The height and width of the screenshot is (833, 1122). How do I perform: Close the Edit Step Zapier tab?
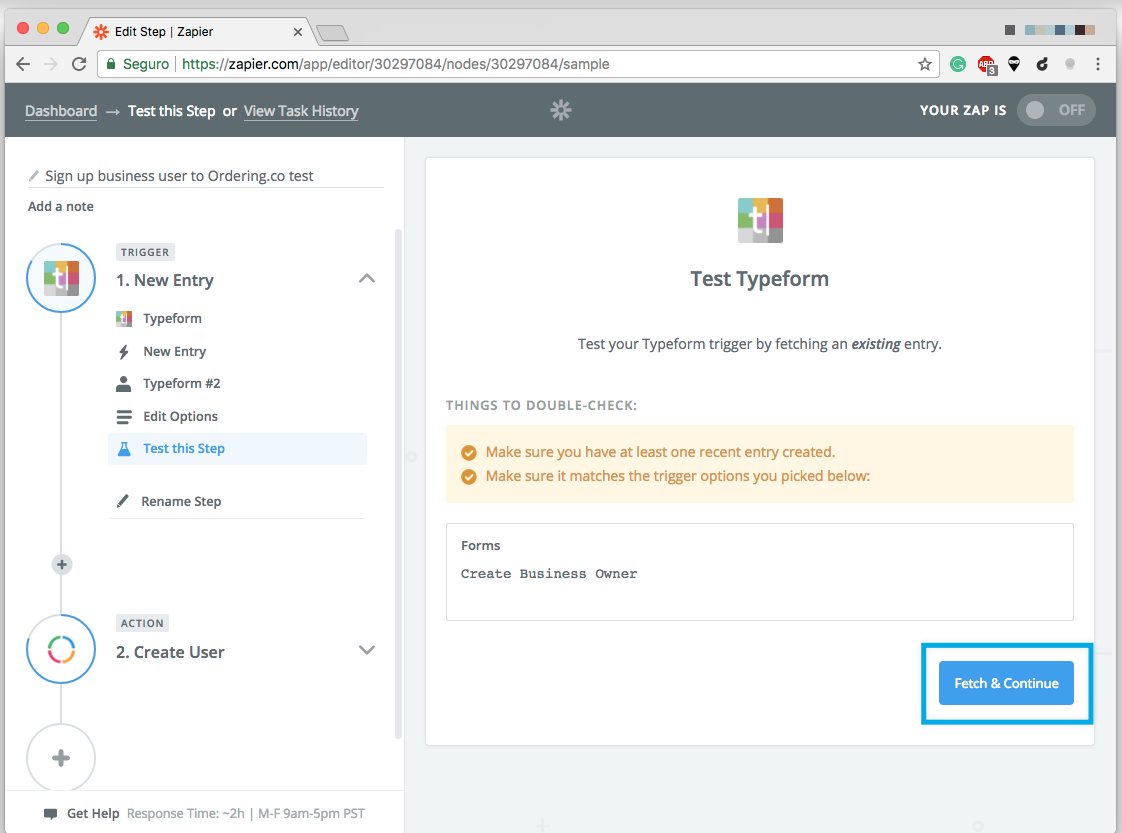click(x=298, y=32)
